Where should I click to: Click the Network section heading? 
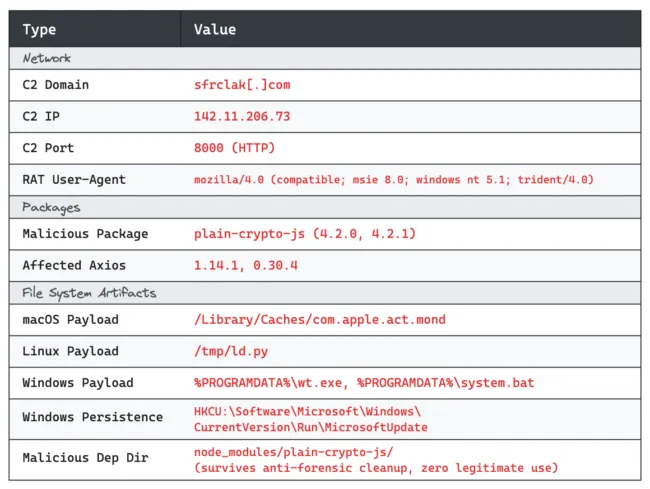[x=46, y=58]
